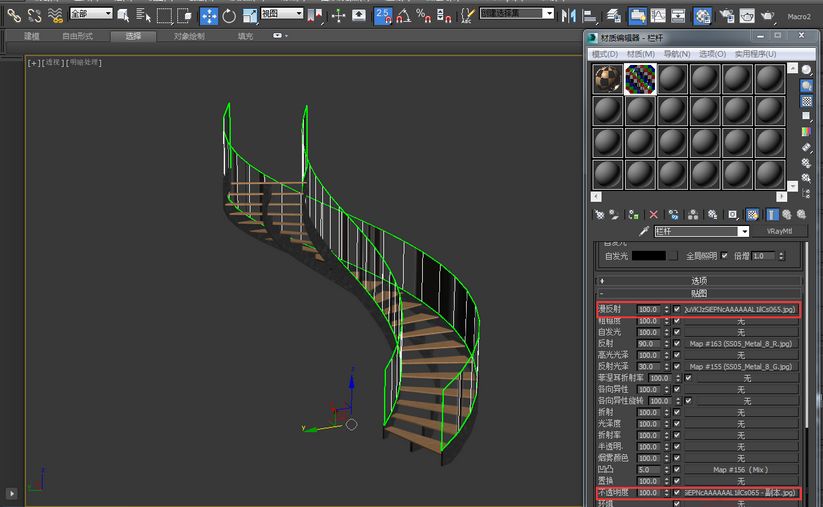823x507 pixels.
Task: Click Get Material icon in material editor
Action: tap(599, 214)
